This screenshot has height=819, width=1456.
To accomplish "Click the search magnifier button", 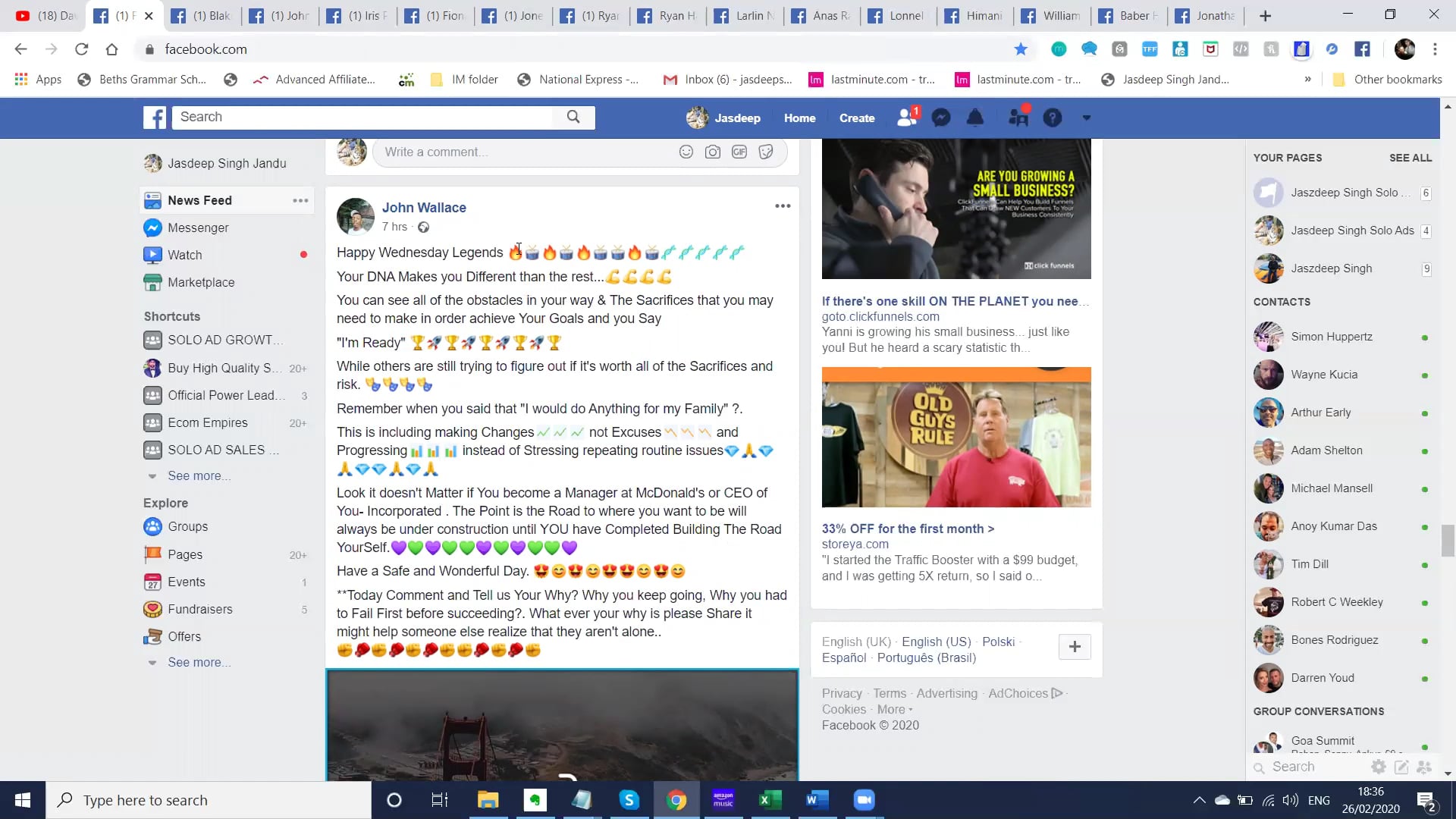I will coord(573,117).
